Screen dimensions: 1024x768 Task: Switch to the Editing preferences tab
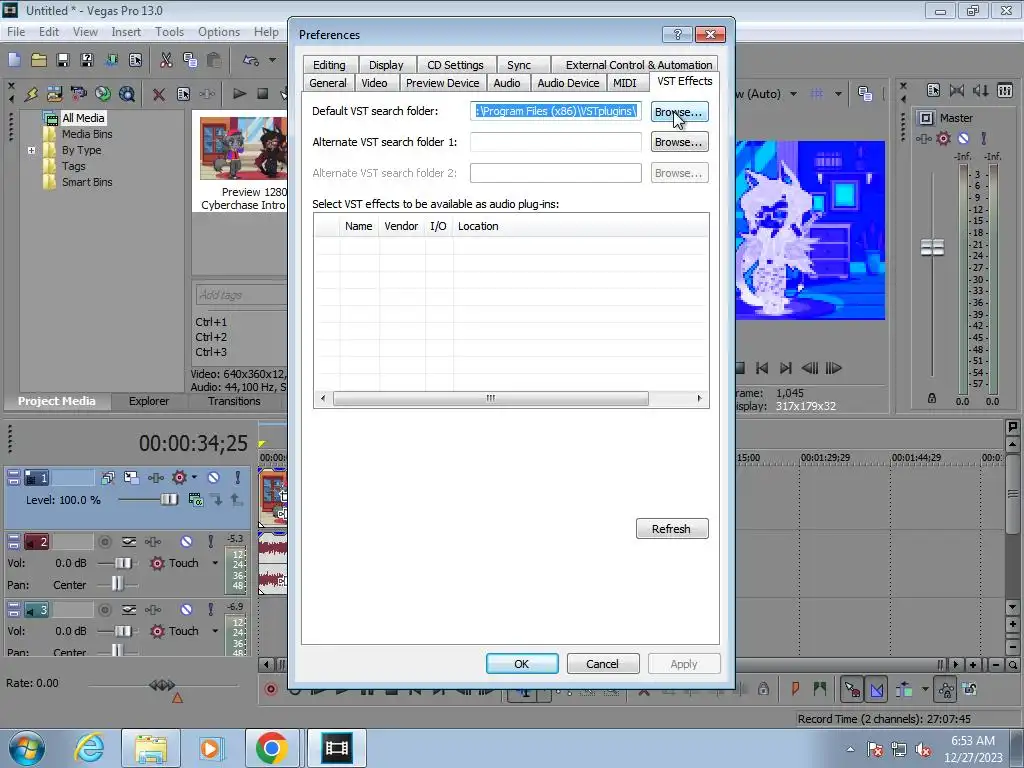point(329,65)
